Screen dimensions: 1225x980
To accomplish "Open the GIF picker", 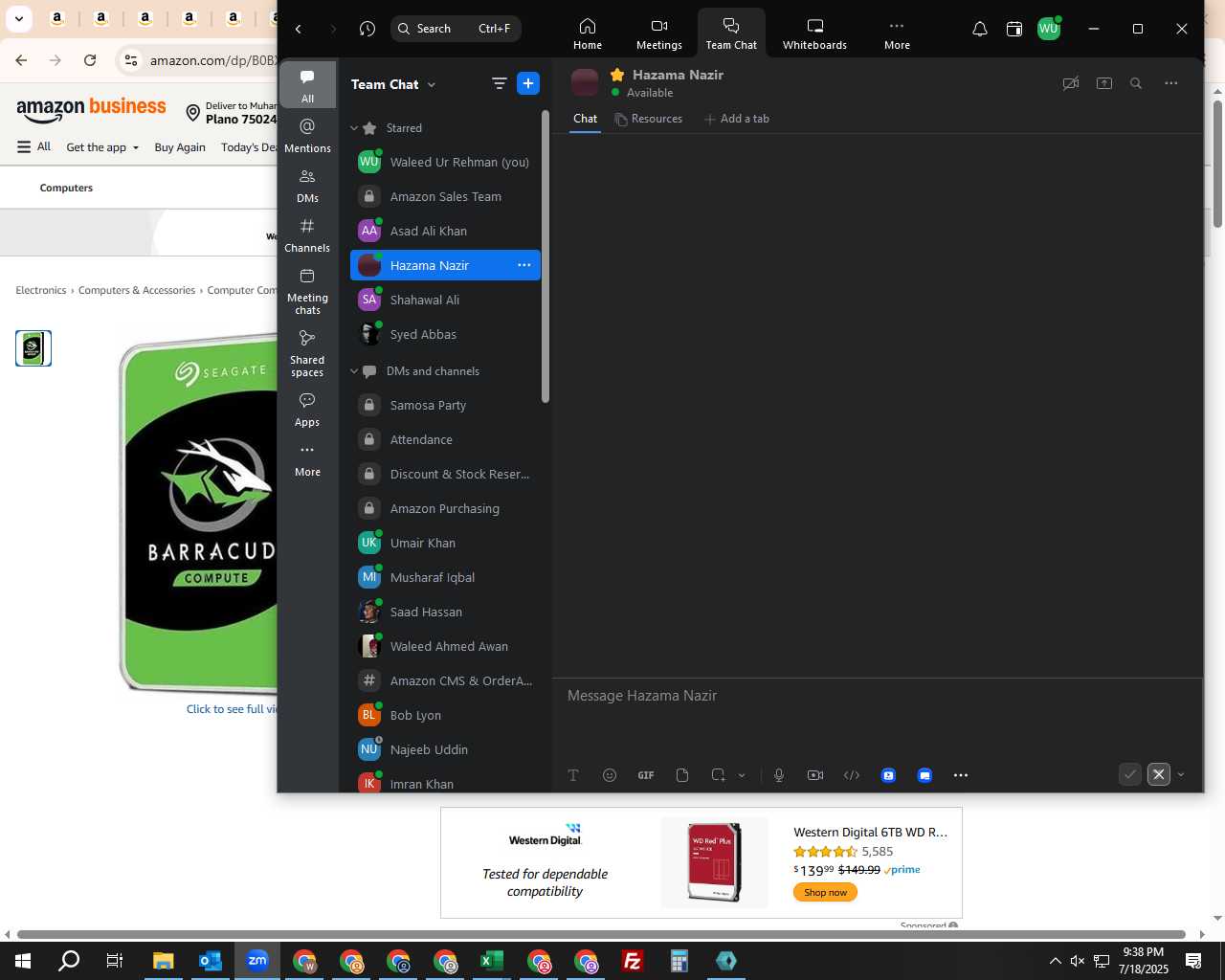I will [646, 775].
